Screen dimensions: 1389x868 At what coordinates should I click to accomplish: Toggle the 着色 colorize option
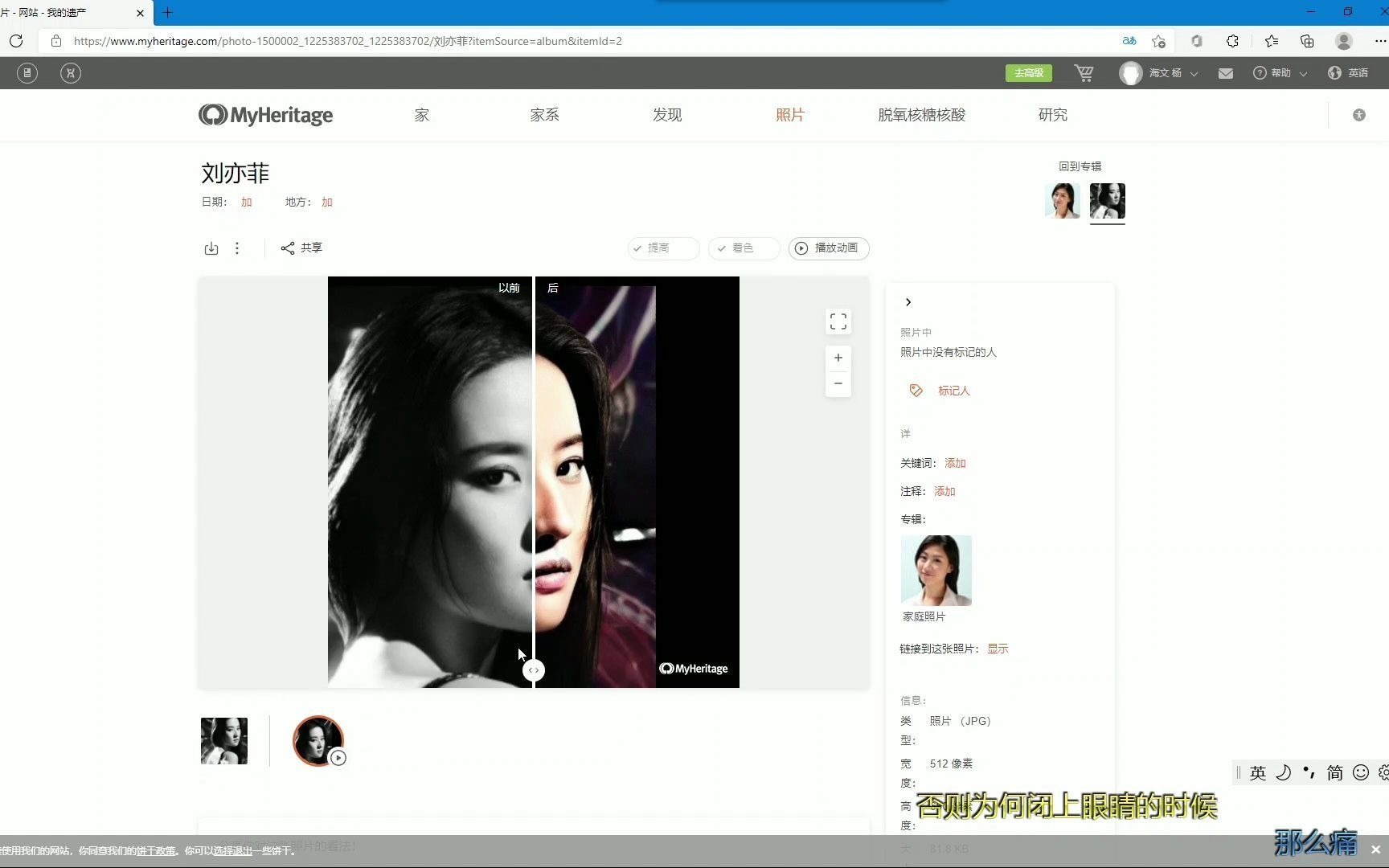(744, 248)
